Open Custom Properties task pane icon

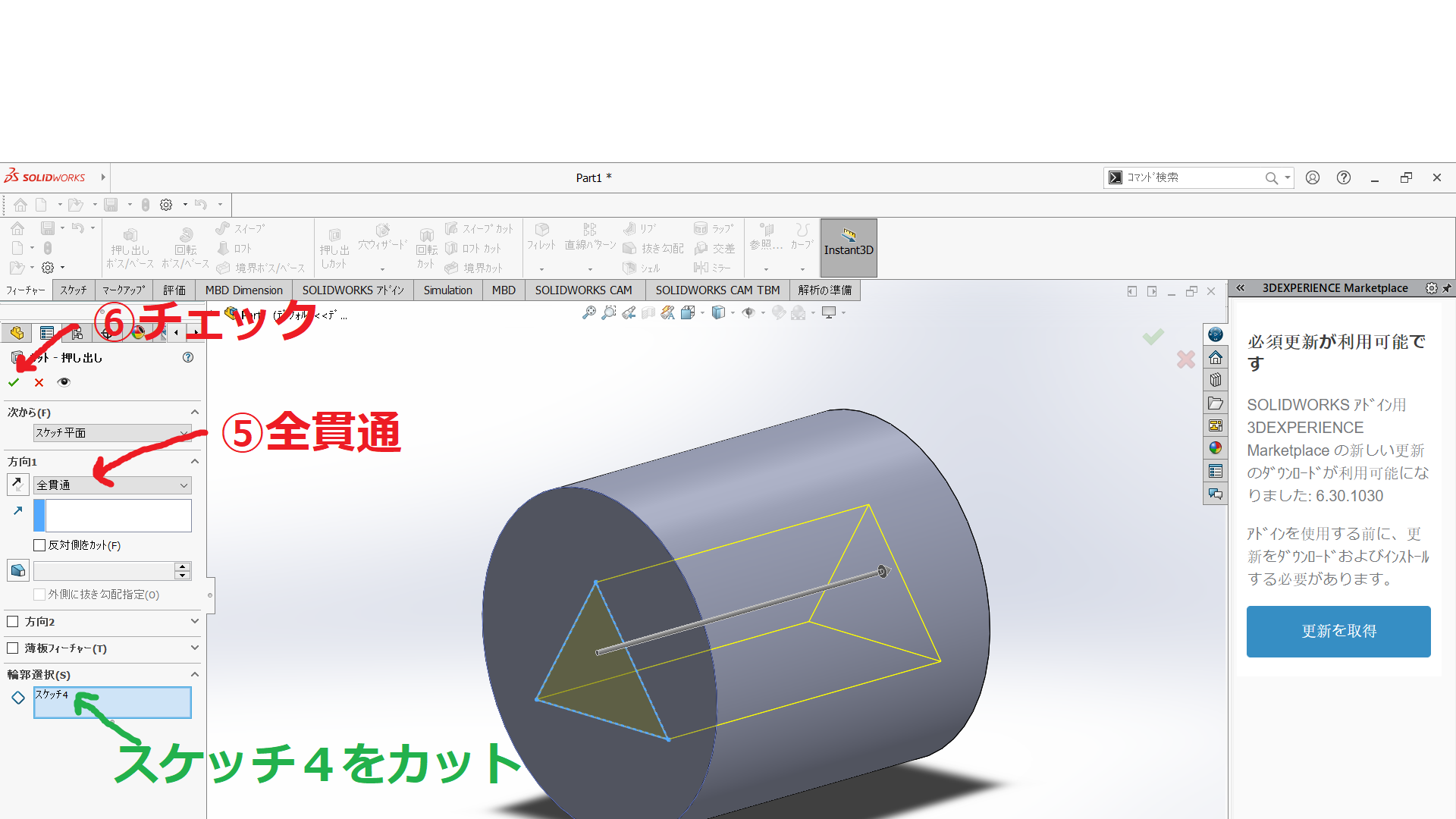pos(1216,471)
